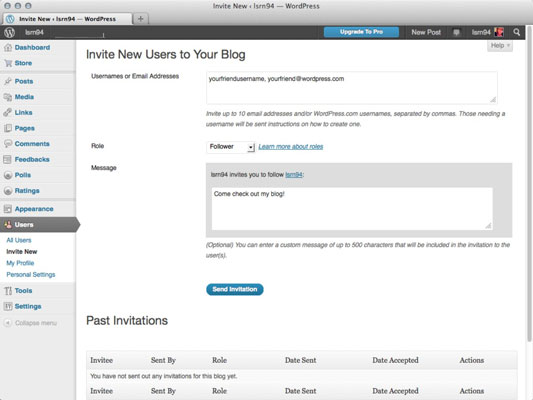Click the Users icon in sidebar

8,225
